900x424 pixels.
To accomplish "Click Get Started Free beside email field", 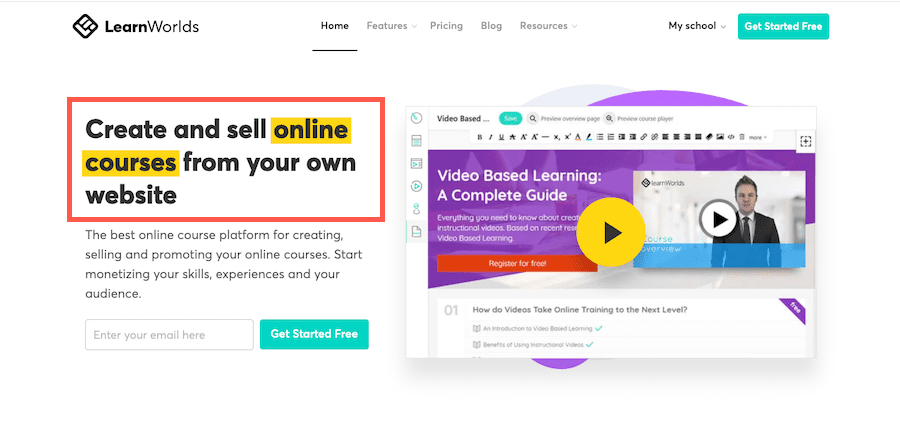I will tap(314, 334).
